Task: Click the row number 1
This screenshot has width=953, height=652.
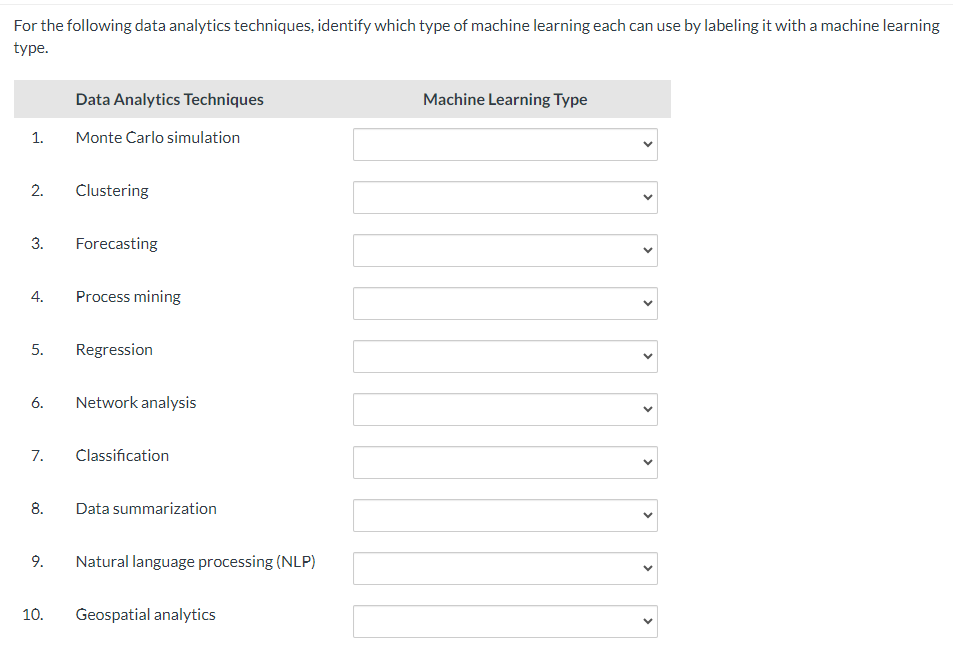Action: (37, 137)
